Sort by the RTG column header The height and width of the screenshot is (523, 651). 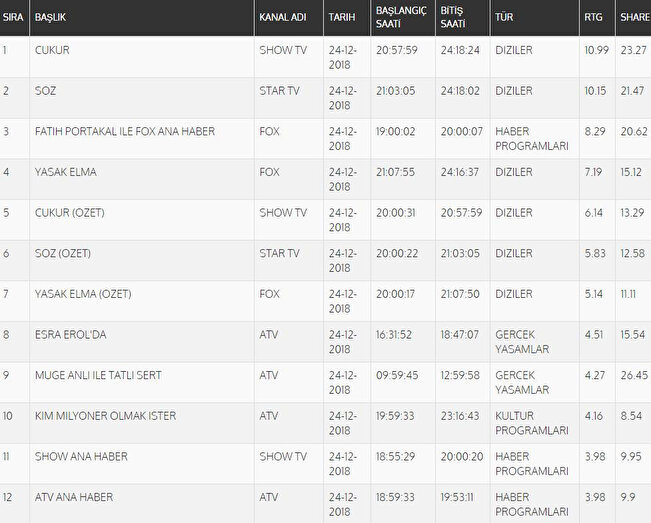coord(593,18)
